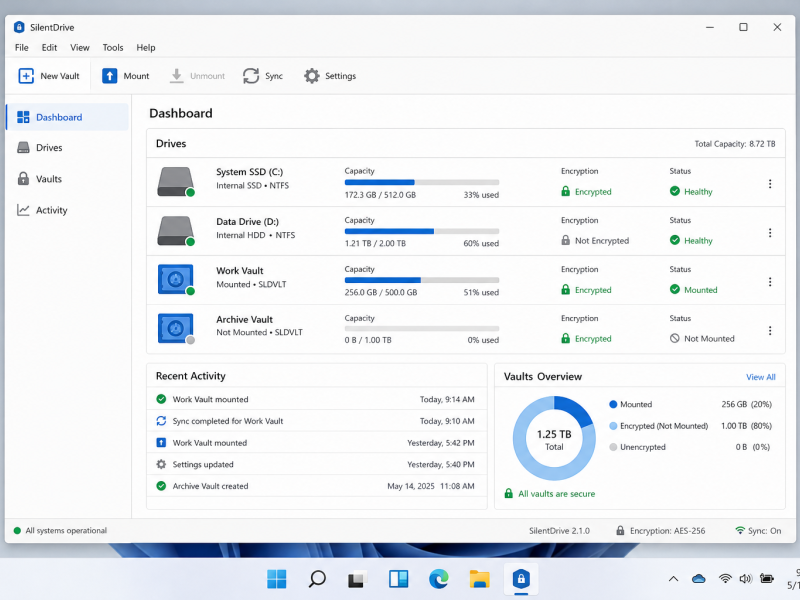Click 'SilentDrive 2.1.0' version text
Screen dimensions: 800x600
click(559, 531)
